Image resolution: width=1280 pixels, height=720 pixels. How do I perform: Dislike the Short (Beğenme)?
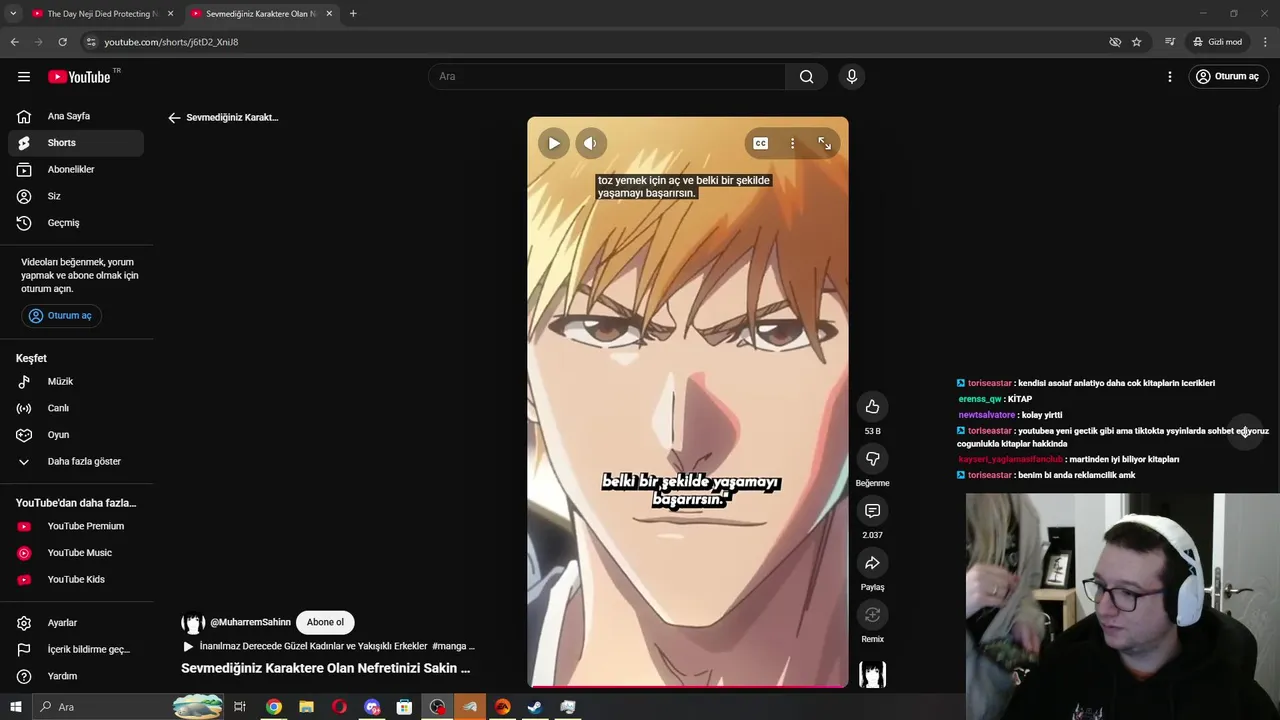tap(872, 458)
